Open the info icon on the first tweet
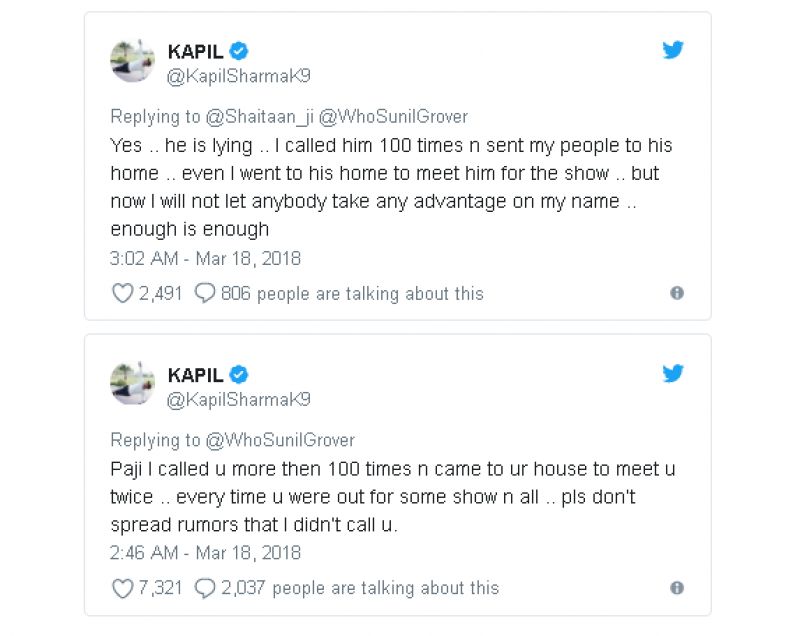The height and width of the screenshot is (636, 800). tap(677, 293)
